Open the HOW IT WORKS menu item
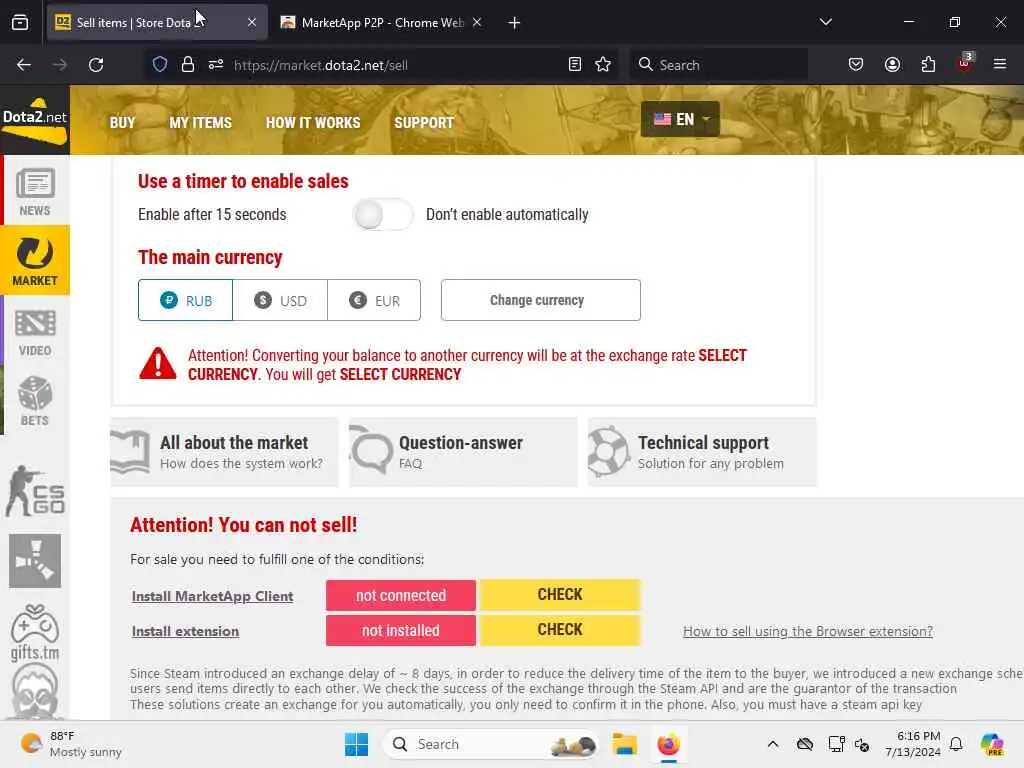 (313, 123)
